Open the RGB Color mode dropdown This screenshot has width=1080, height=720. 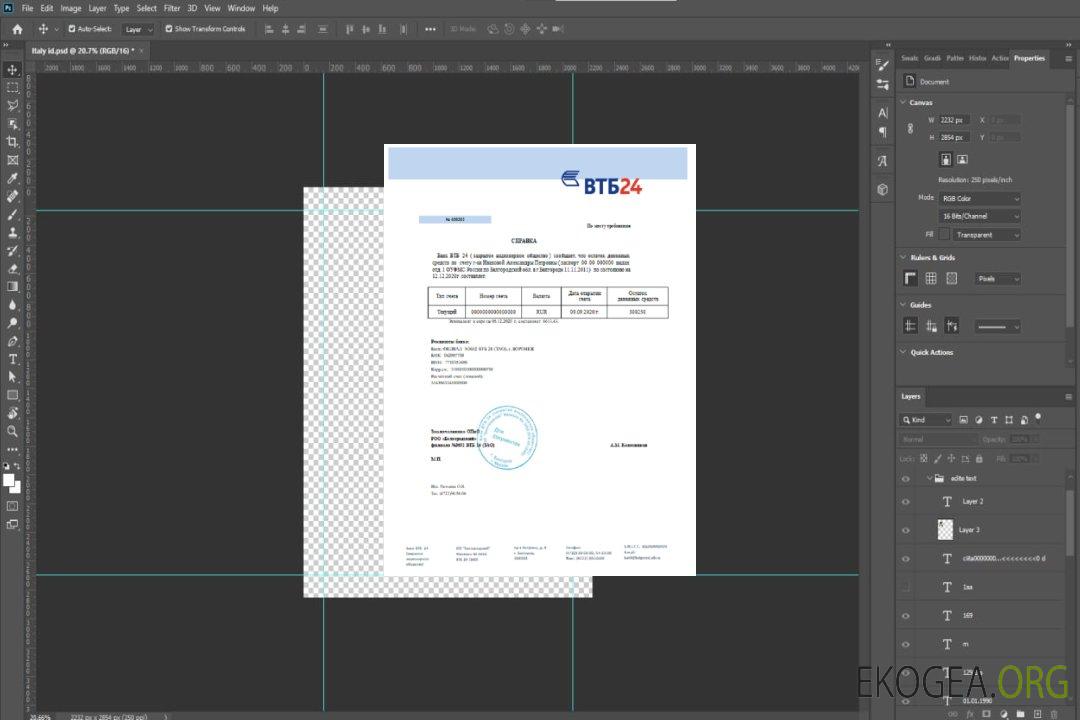[980, 198]
